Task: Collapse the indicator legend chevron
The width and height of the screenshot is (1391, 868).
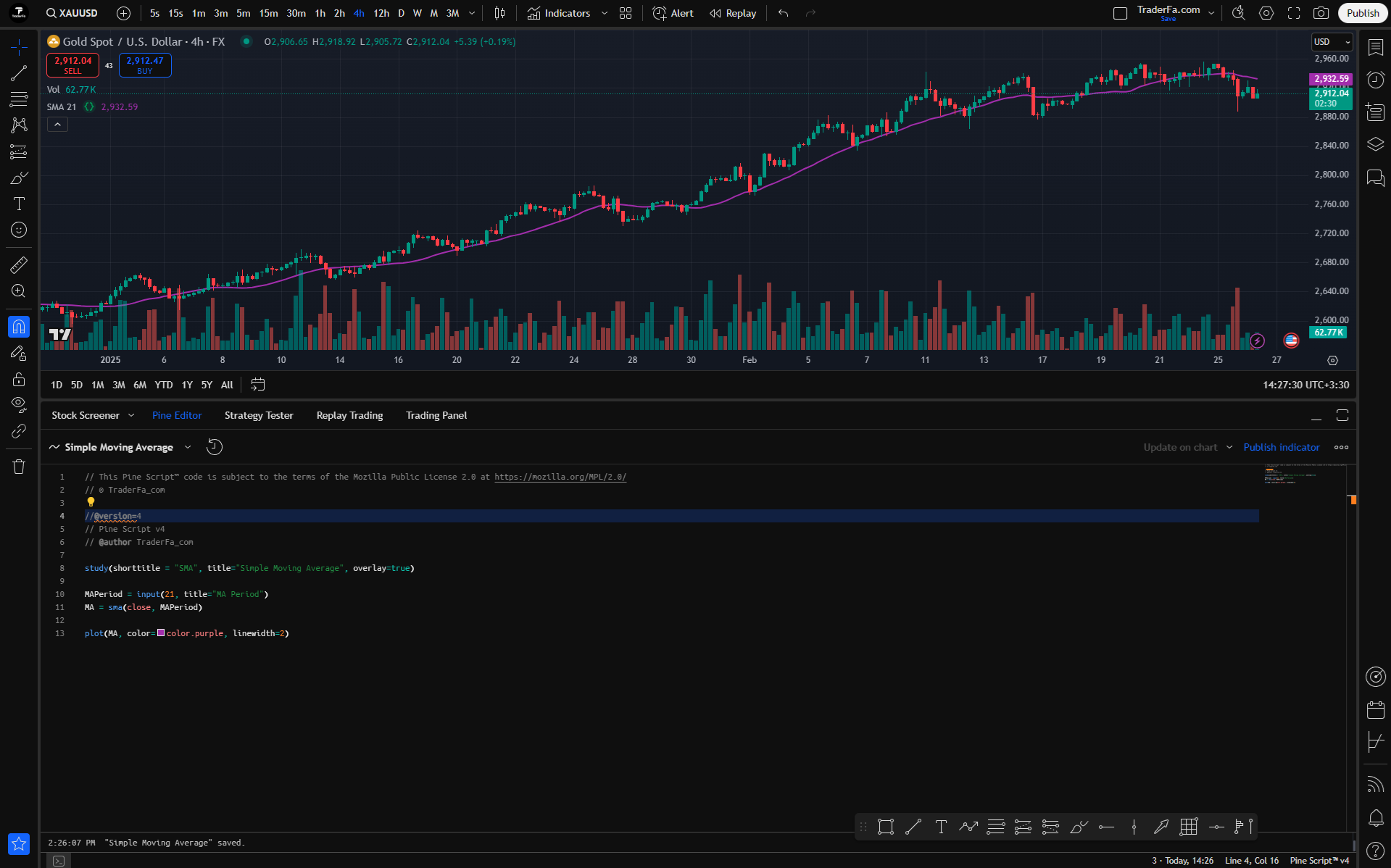Action: click(x=57, y=125)
